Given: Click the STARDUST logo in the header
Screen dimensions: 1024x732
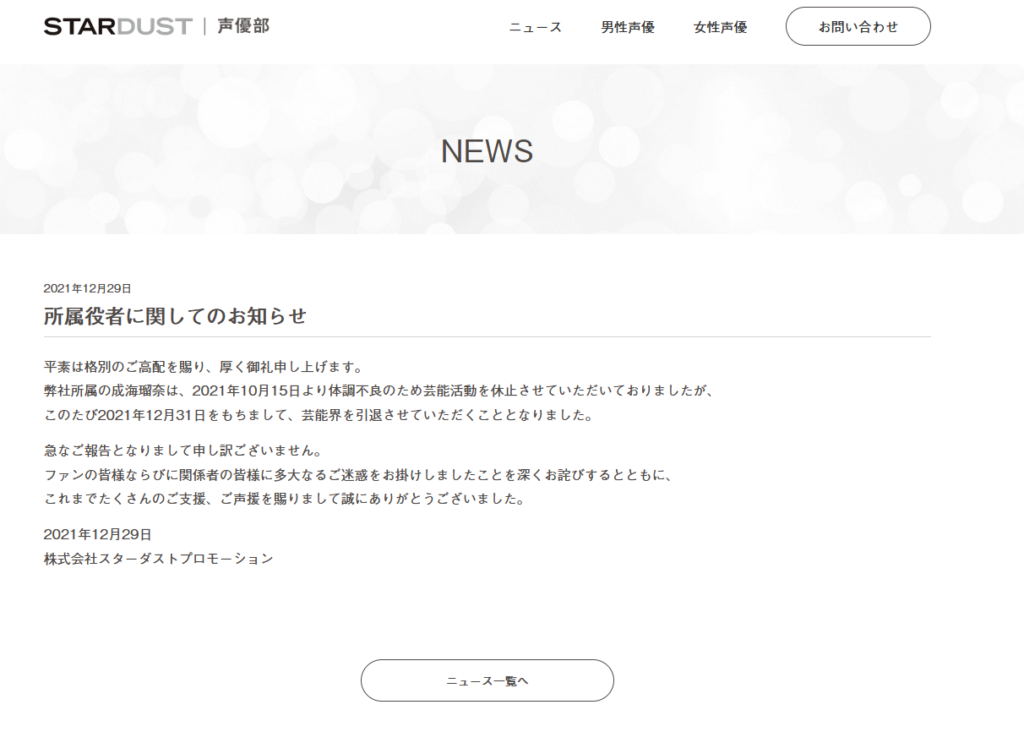Looking at the screenshot, I should coord(117,26).
